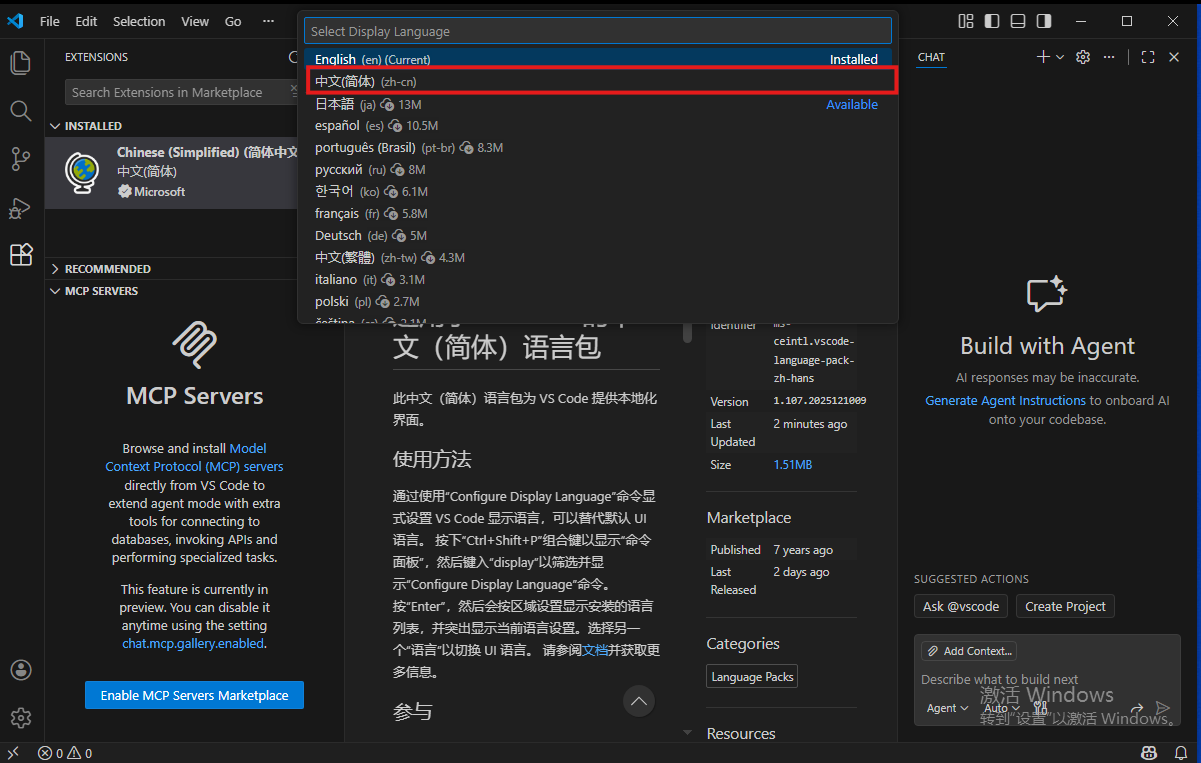Open the Selection menu
The width and height of the screenshot is (1201, 763).
coord(139,21)
